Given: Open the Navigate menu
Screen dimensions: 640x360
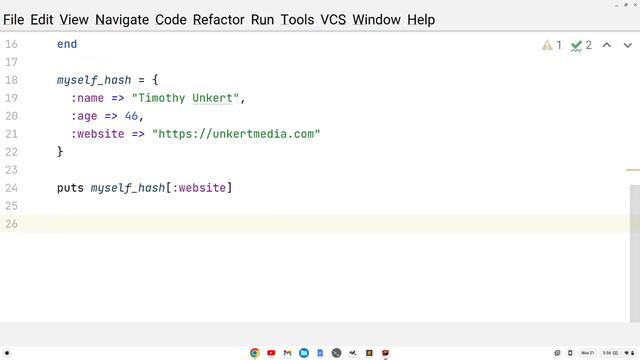Looking at the screenshot, I should coord(122,20).
